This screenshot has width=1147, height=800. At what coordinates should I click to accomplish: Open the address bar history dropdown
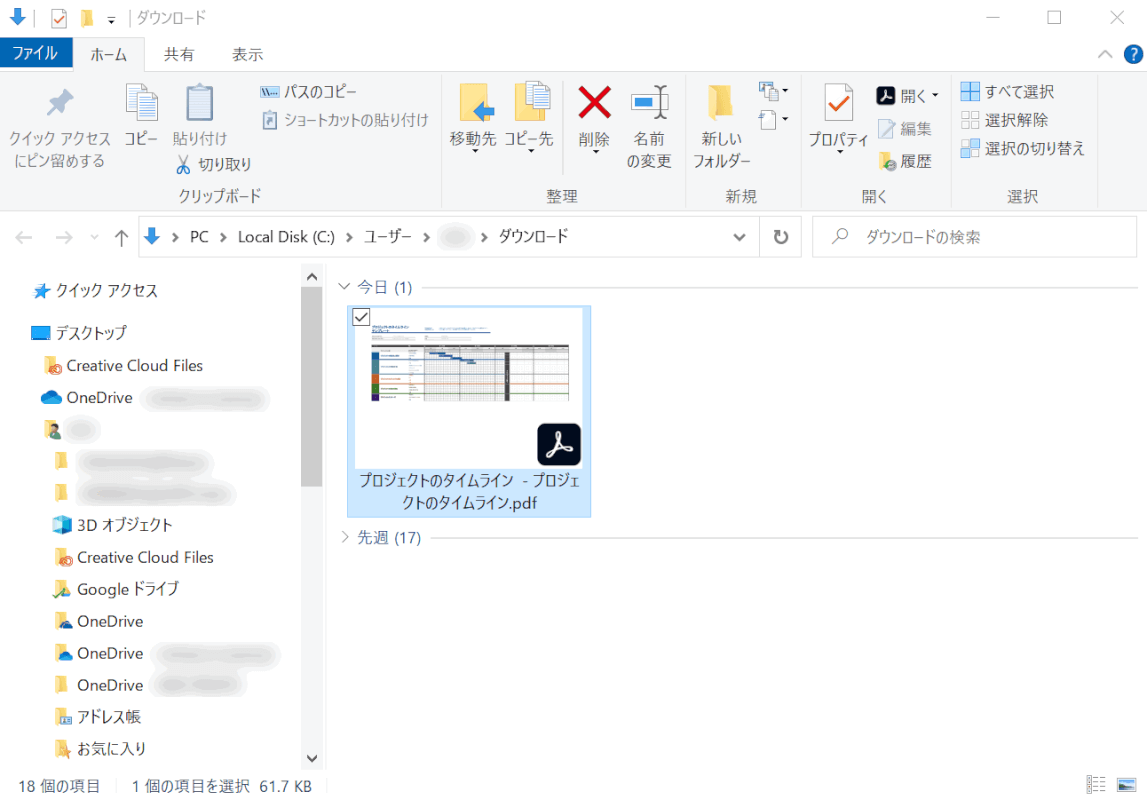pyautogui.click(x=739, y=237)
